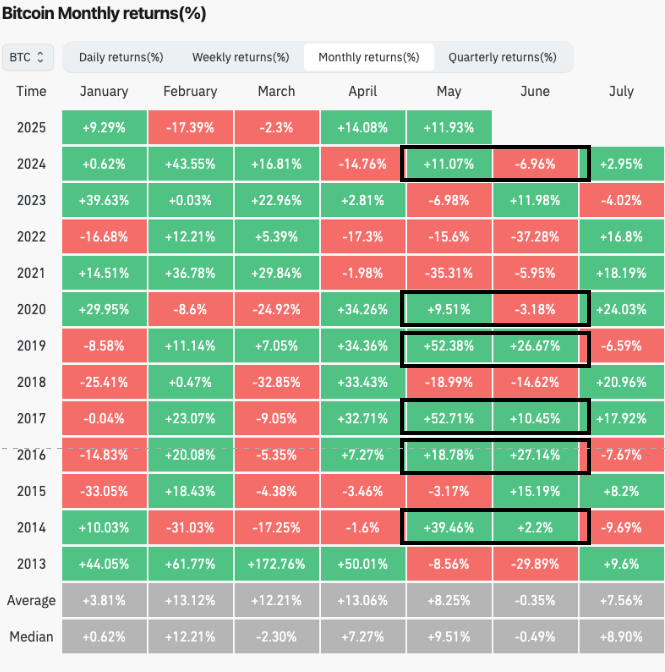Click the June 2022 -37.28% cell
The width and height of the screenshot is (665, 672).
click(535, 236)
